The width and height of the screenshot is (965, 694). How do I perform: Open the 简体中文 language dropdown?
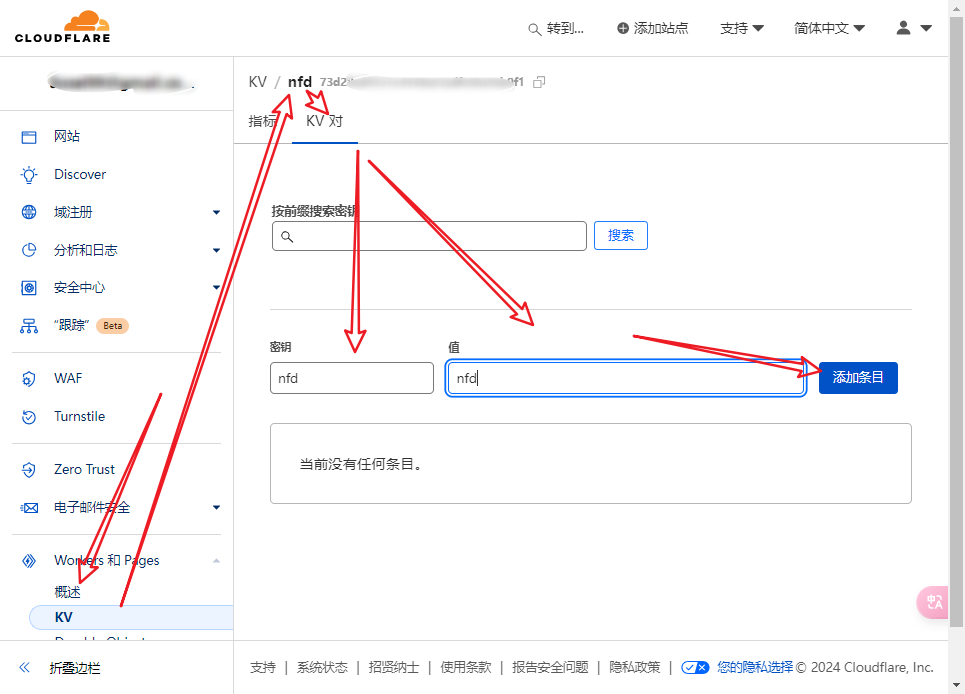point(829,28)
